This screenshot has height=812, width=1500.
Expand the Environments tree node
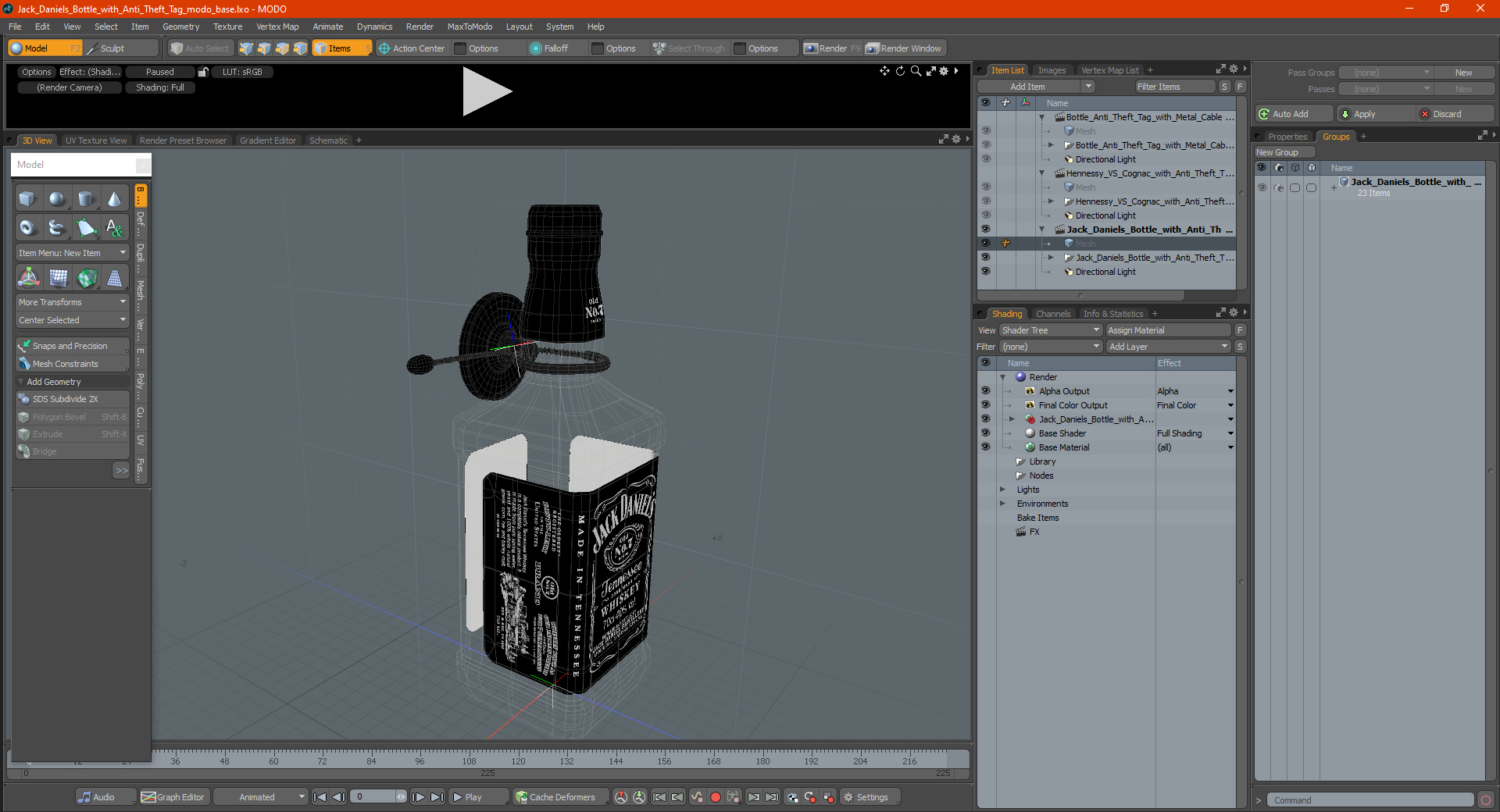coord(1002,504)
